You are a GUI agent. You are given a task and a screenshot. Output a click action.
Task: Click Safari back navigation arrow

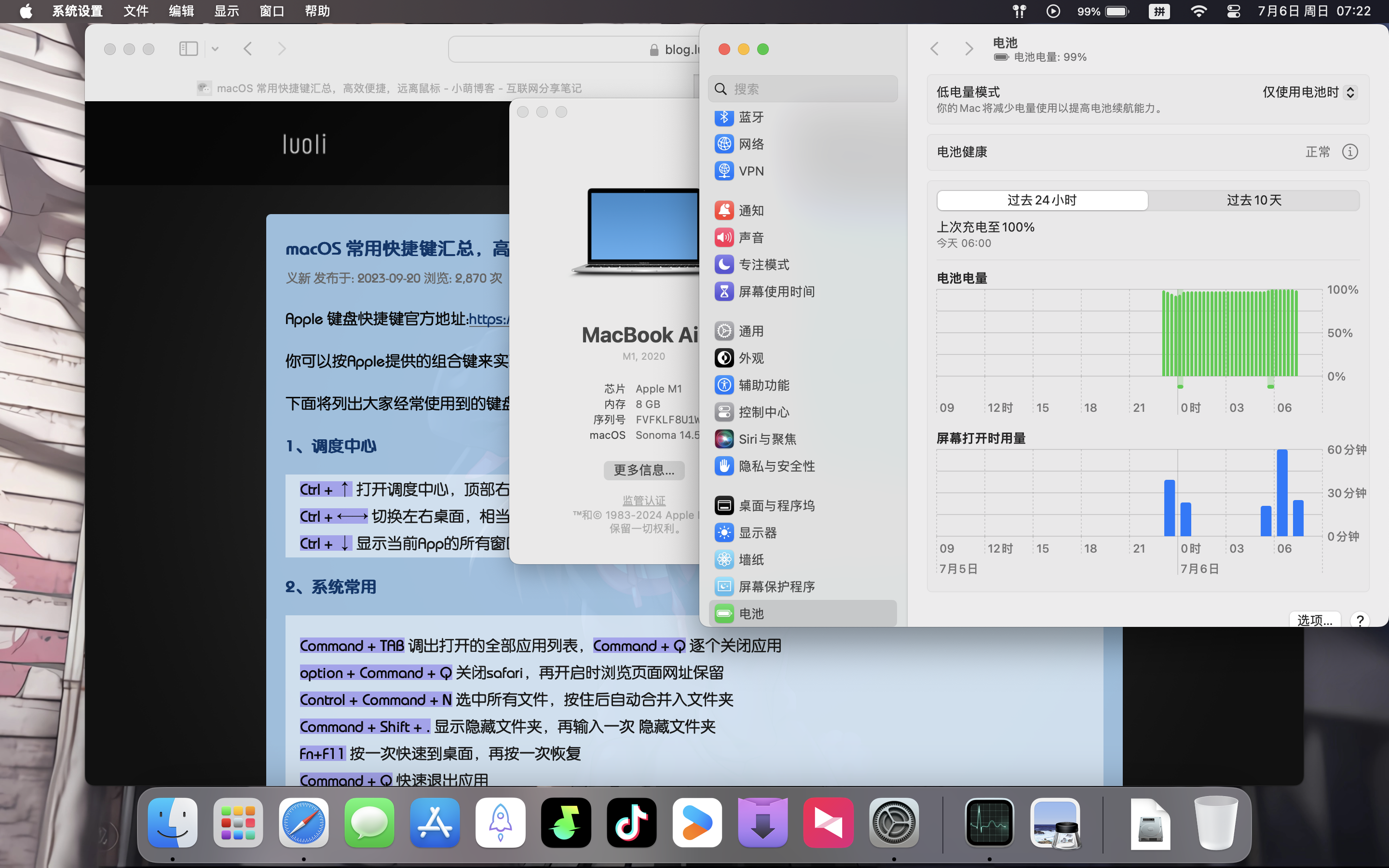tap(248, 49)
